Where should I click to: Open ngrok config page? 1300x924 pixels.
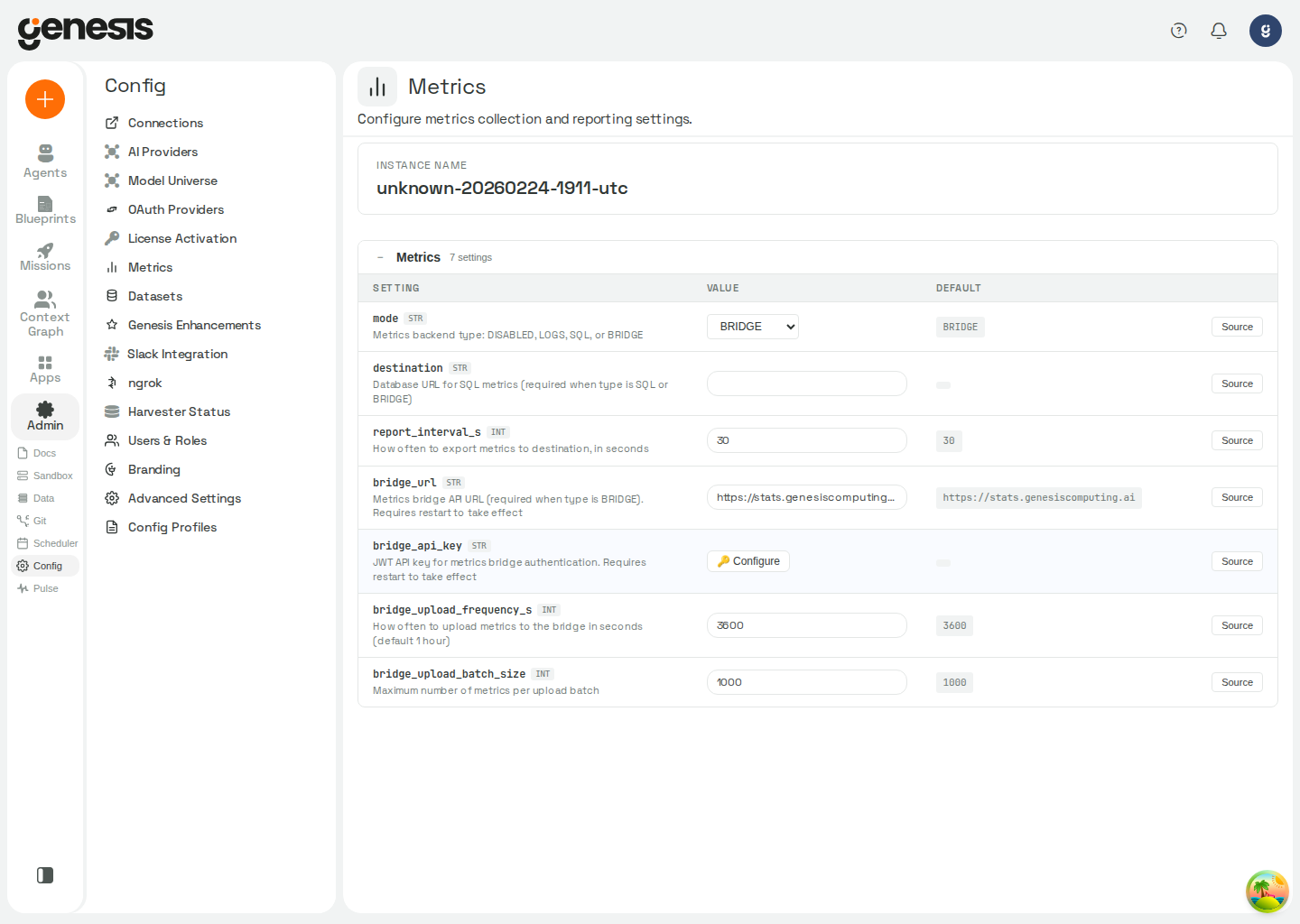134,383
